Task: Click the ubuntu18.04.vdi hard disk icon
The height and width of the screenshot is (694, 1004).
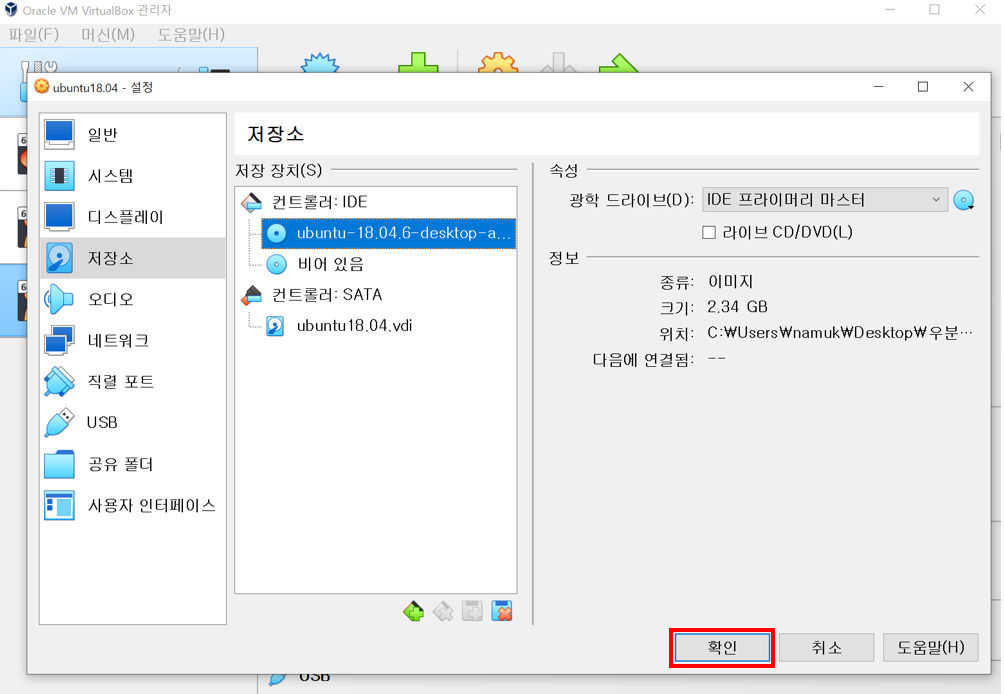Action: click(x=275, y=326)
